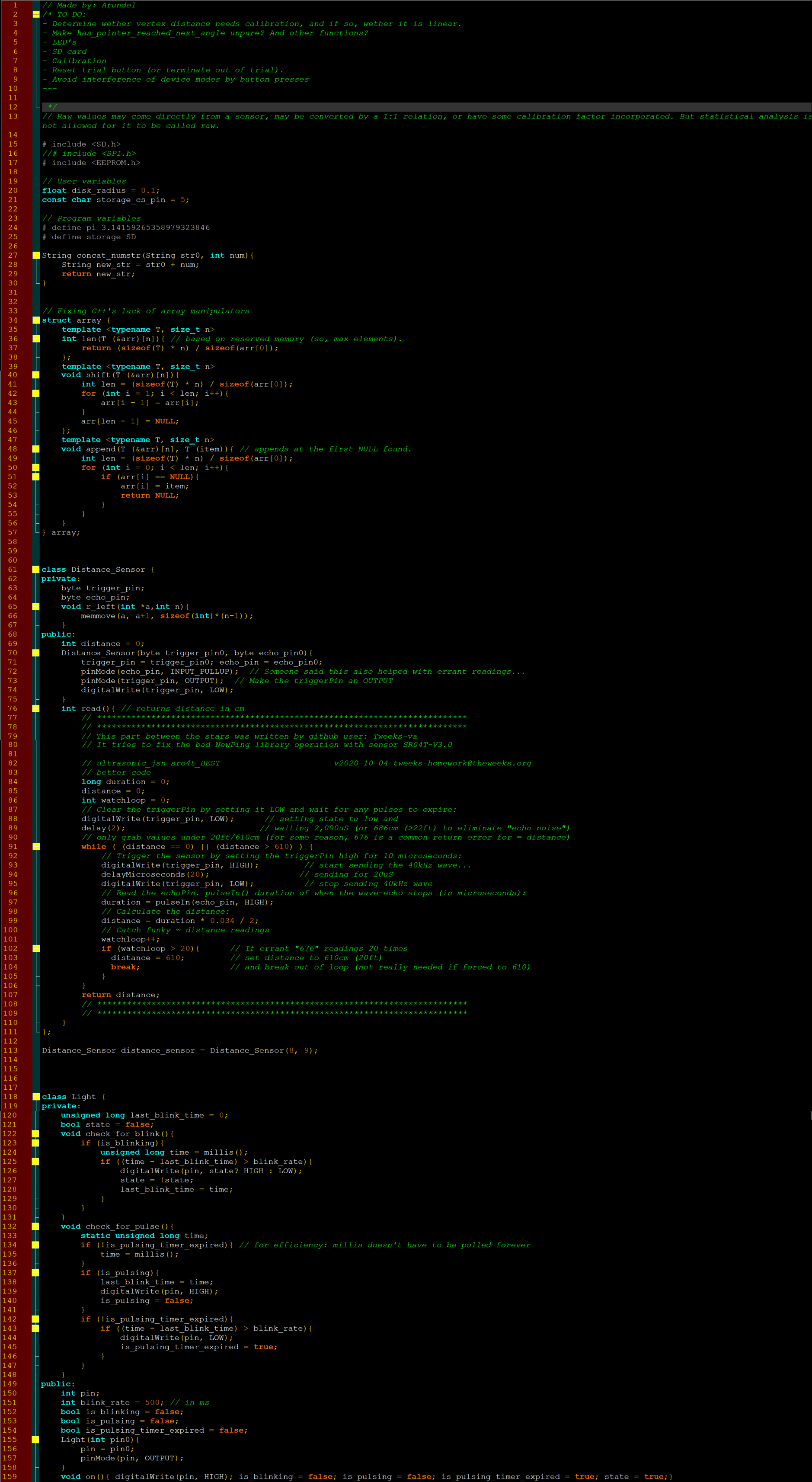Fold the void shift template function
Viewport: 812px width, 1482px height.
click(35, 375)
